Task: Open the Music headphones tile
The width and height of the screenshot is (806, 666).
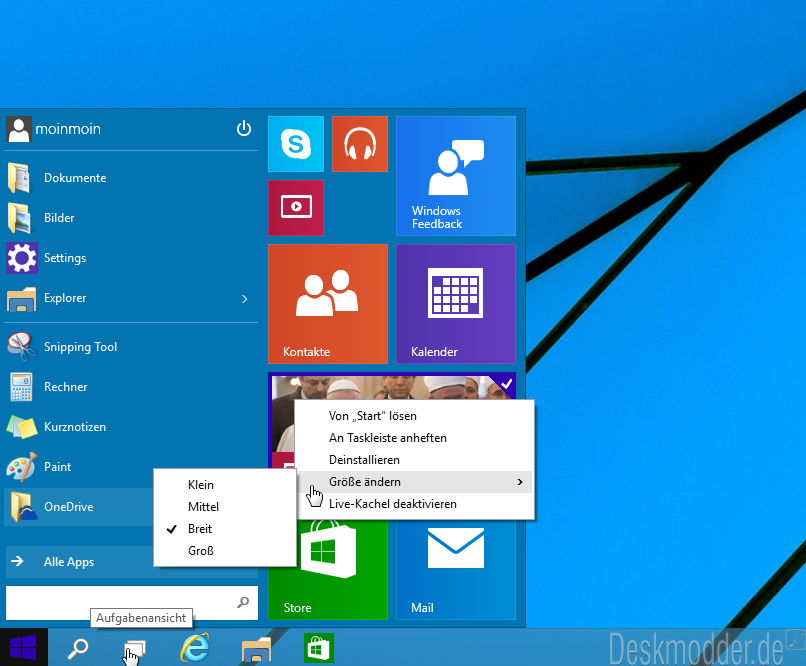Action: 360,144
